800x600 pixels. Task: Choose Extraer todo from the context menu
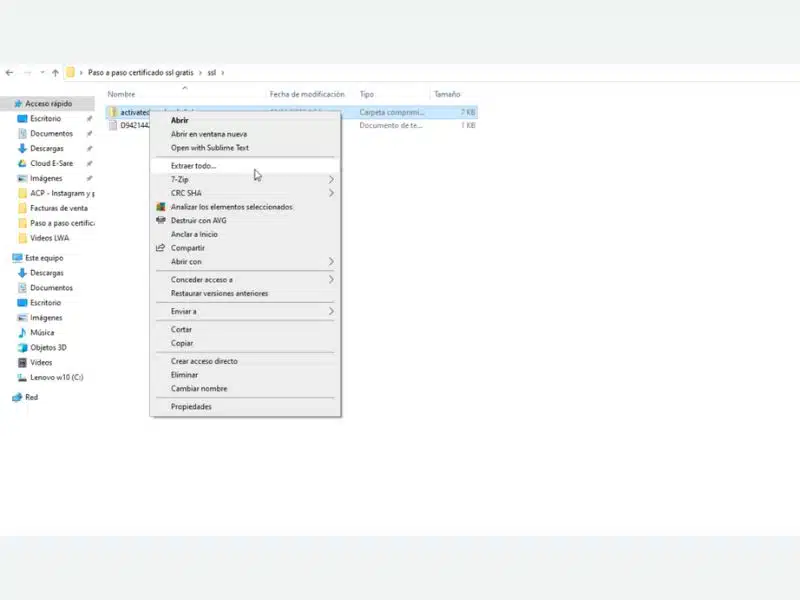click(193, 165)
